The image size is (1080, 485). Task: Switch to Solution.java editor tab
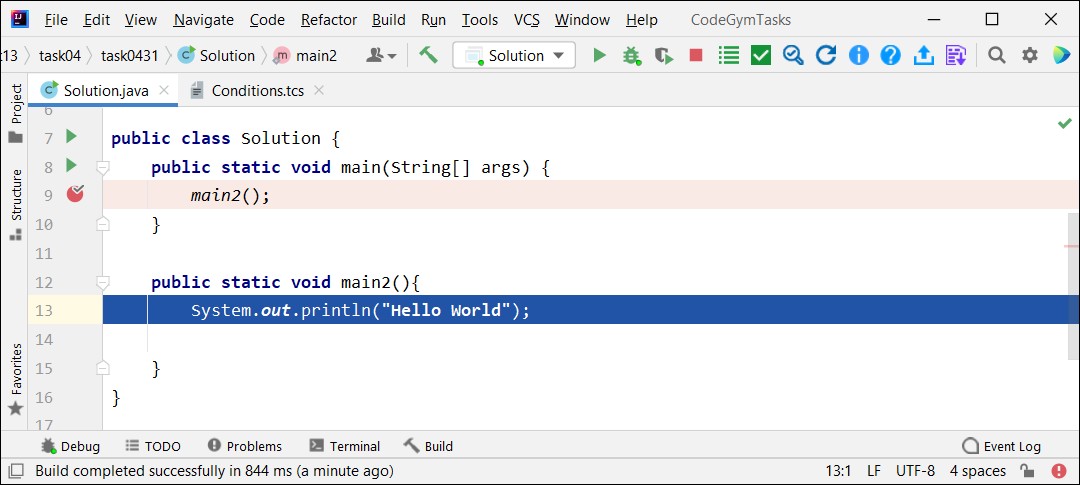(105, 90)
